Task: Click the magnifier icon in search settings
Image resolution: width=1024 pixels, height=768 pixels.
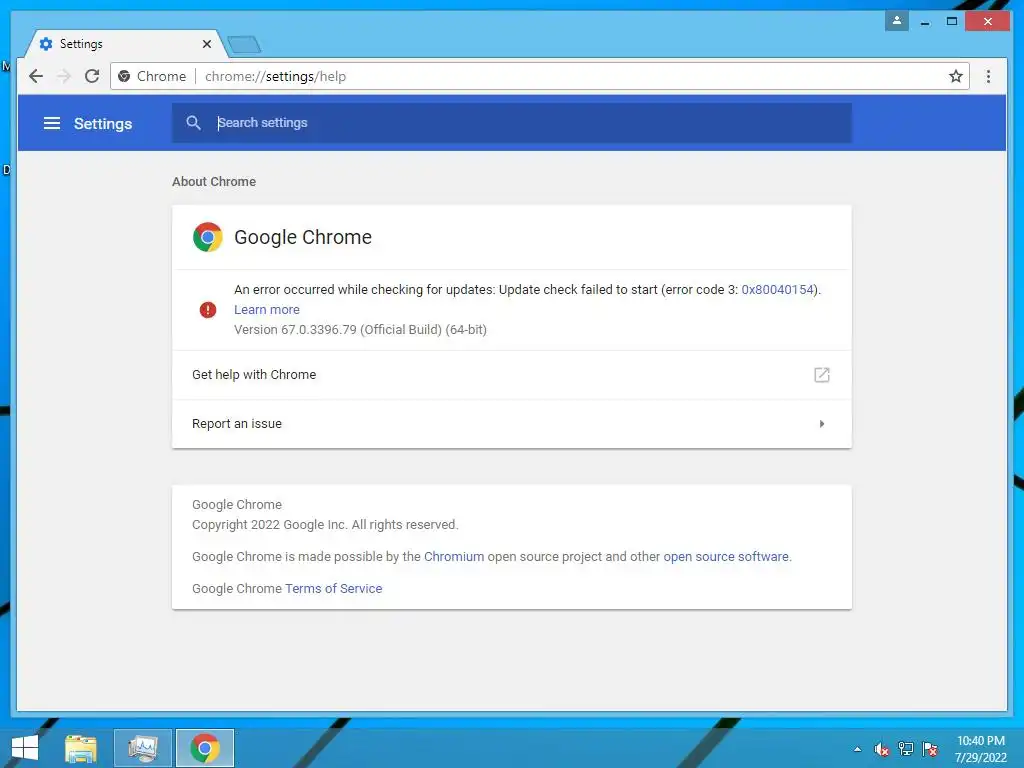Action: click(x=193, y=123)
